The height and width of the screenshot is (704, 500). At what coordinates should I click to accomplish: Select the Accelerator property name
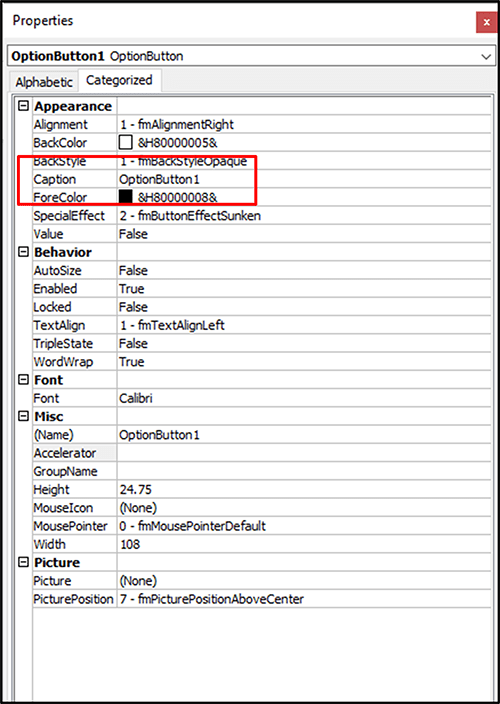tap(65, 453)
